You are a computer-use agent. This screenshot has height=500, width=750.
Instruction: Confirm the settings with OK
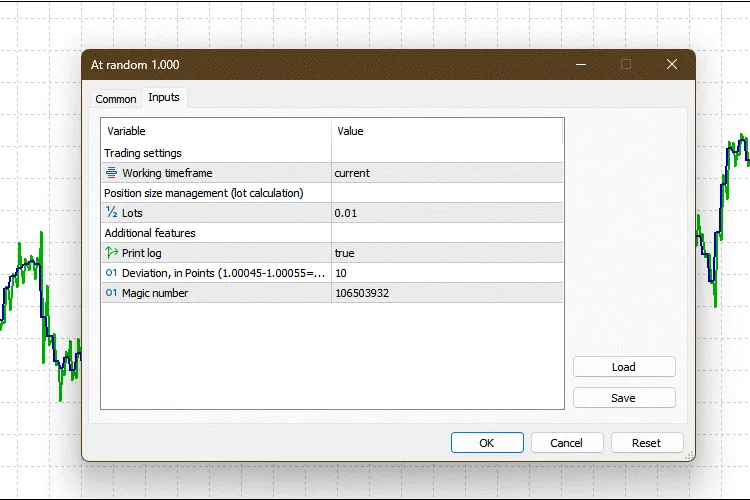click(487, 443)
